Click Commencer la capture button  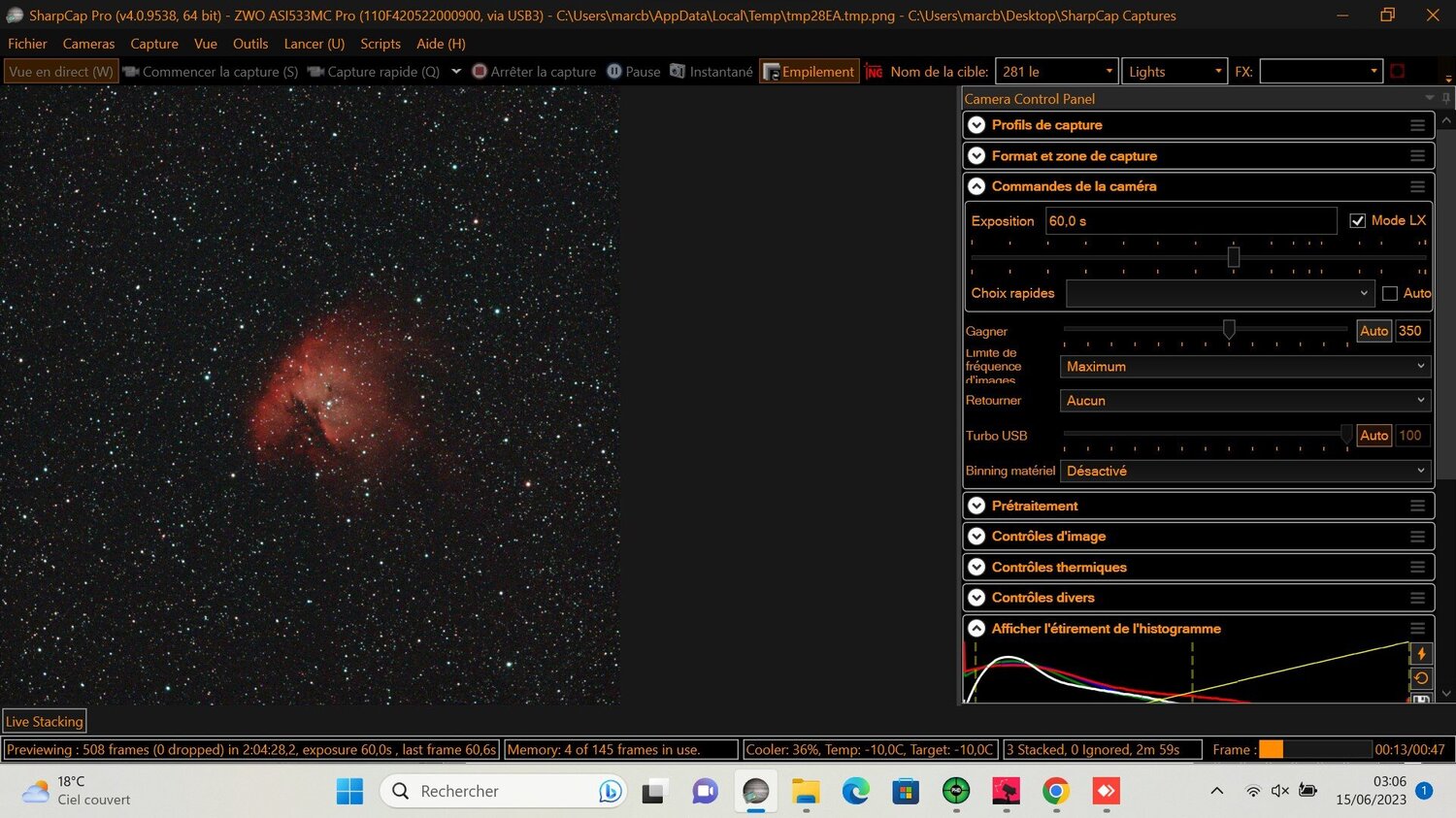[x=211, y=72]
